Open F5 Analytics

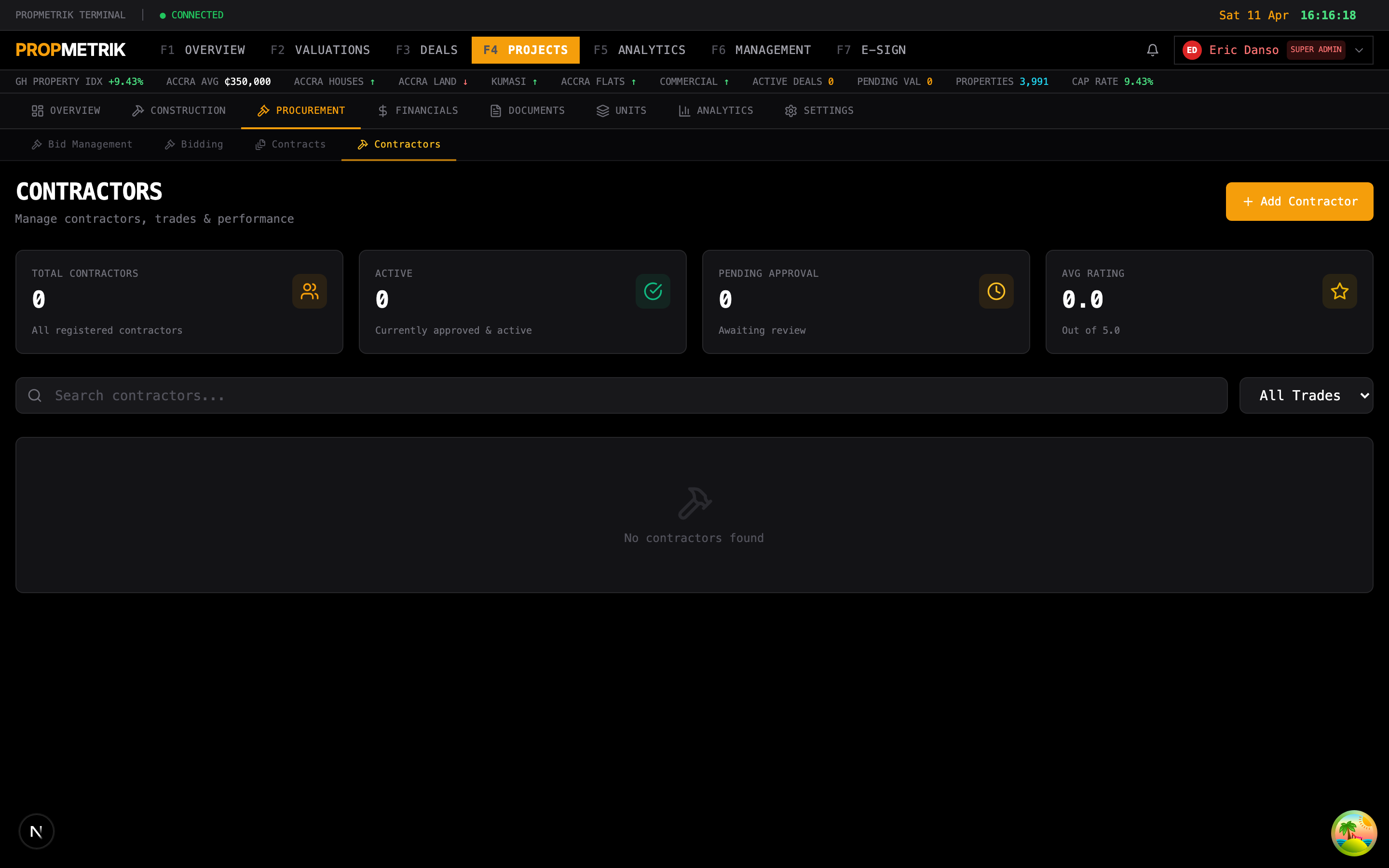point(640,50)
